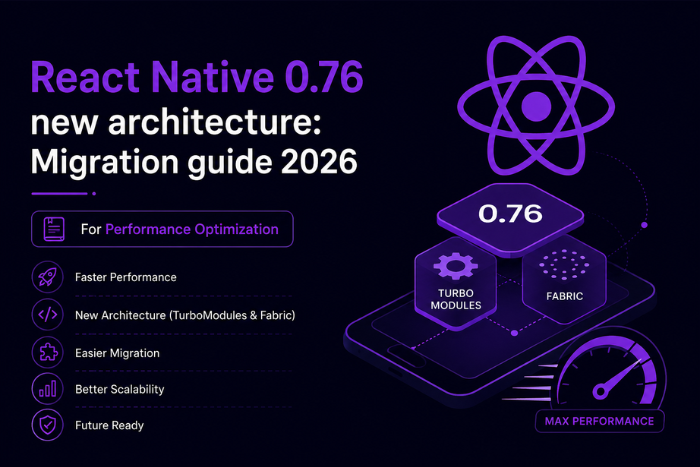
Task: Click the MAX PERFORMANCE badge
Action: (x=600, y=421)
